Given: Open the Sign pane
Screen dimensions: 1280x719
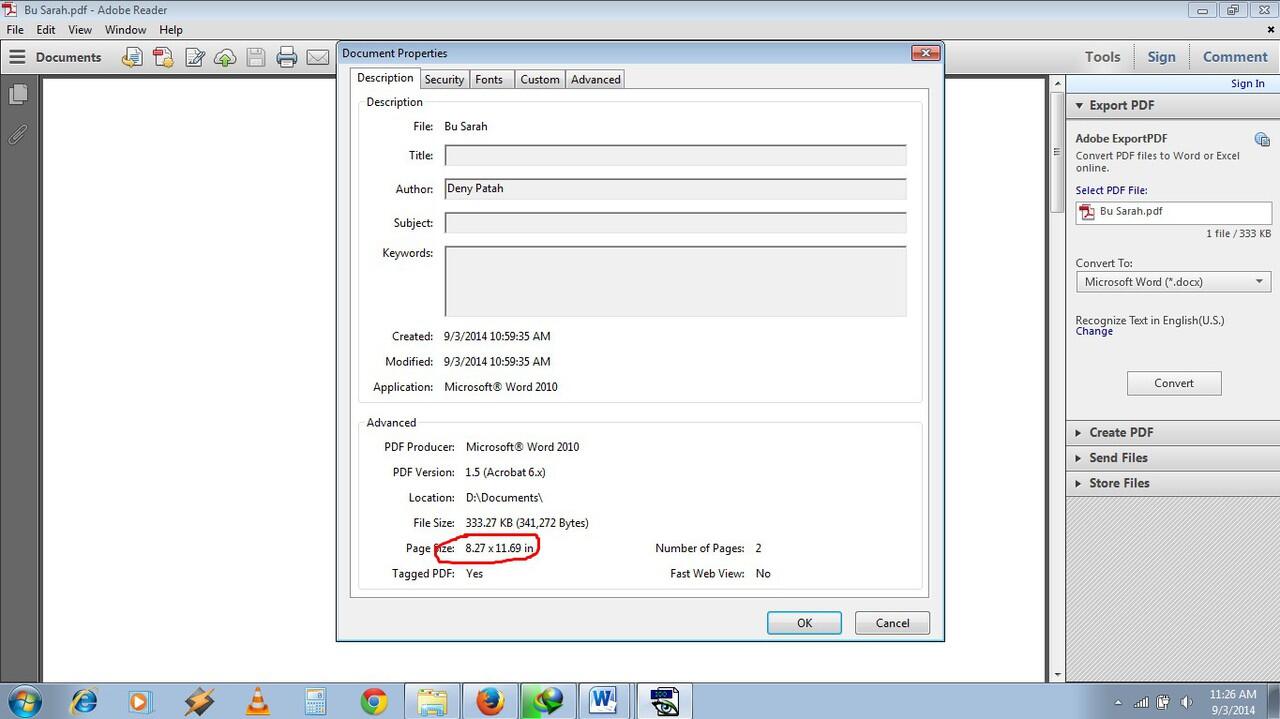Looking at the screenshot, I should [1161, 57].
